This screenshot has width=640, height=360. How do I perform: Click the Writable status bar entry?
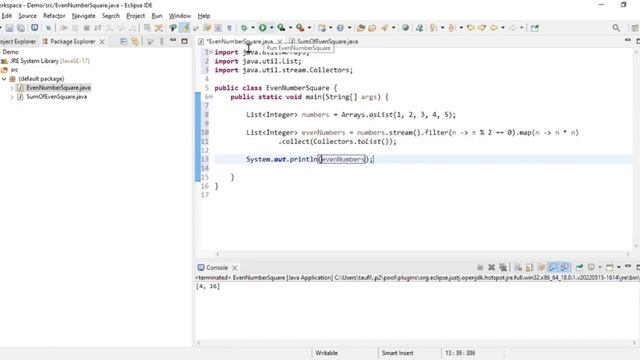tap(326, 353)
